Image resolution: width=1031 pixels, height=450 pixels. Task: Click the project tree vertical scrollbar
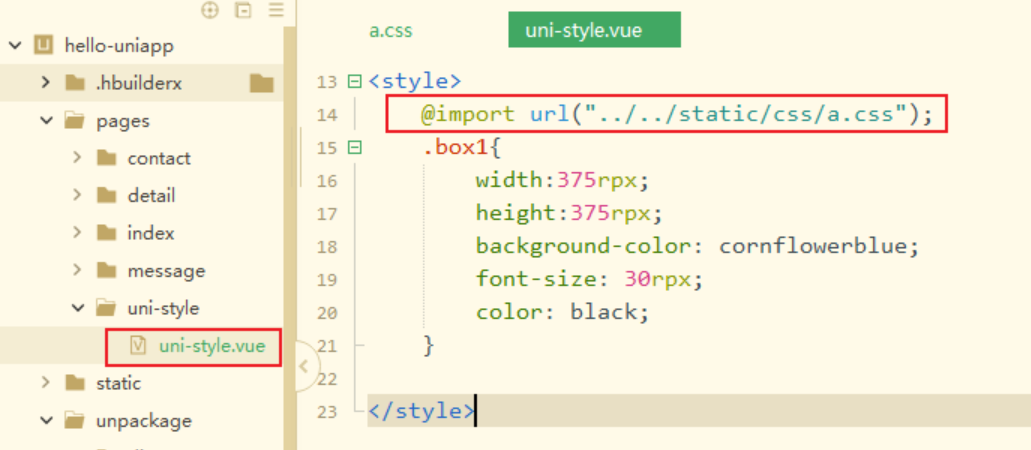(290, 237)
